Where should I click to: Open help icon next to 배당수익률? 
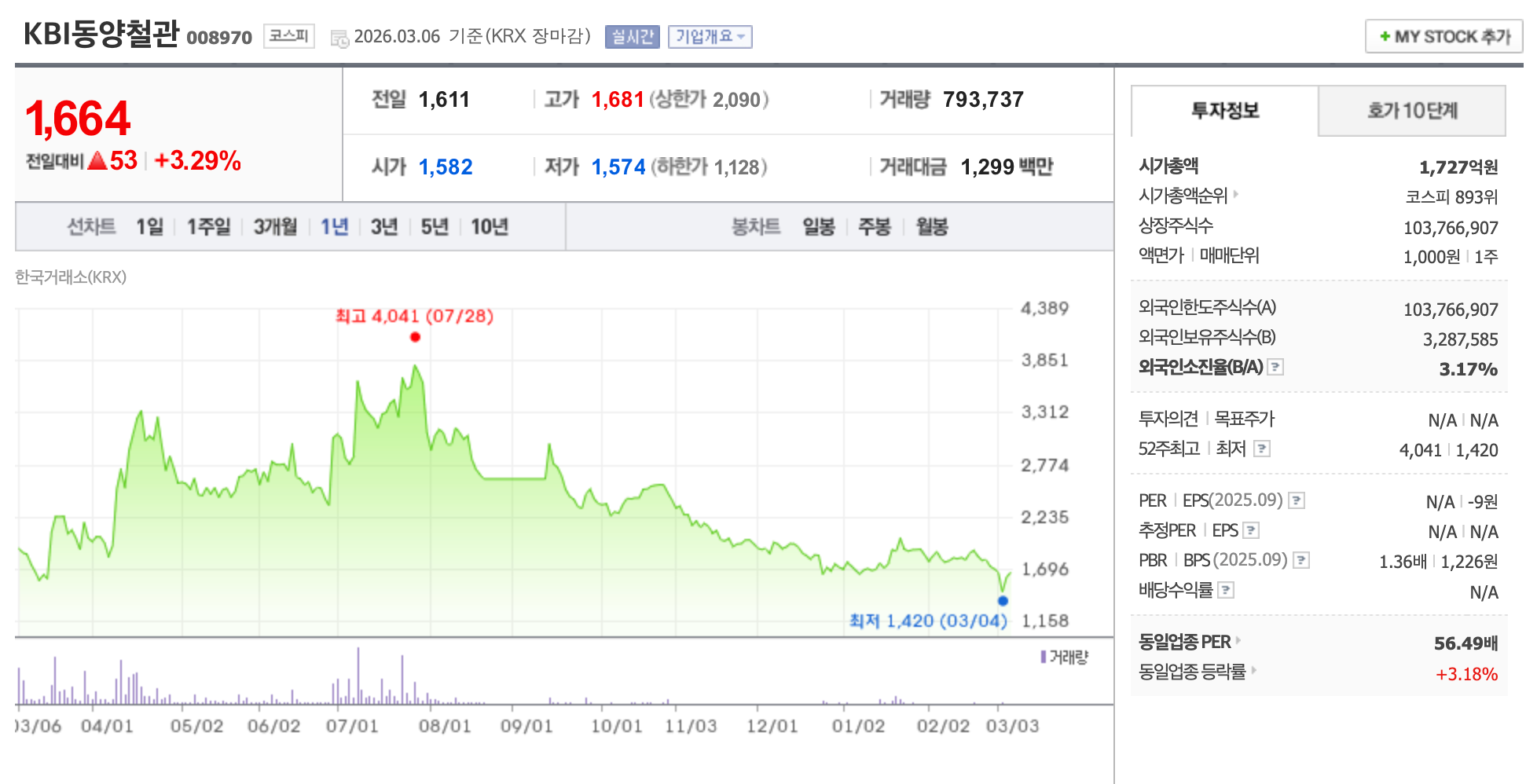tap(1226, 590)
